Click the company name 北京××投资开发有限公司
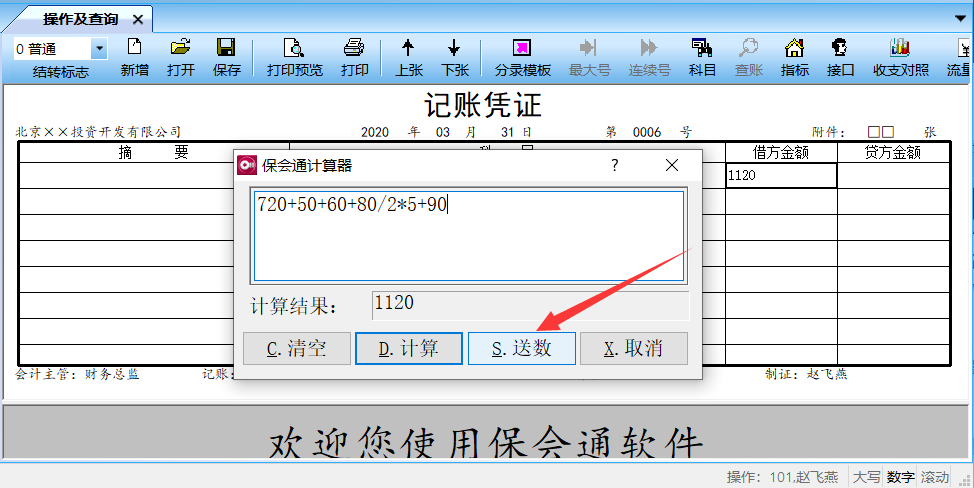This screenshot has width=974, height=488. [98, 132]
